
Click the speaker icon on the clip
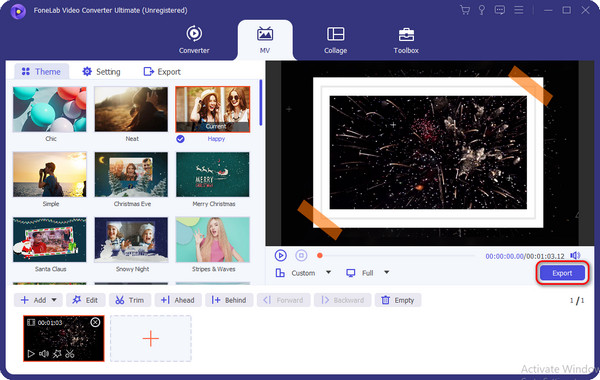(x=44, y=354)
